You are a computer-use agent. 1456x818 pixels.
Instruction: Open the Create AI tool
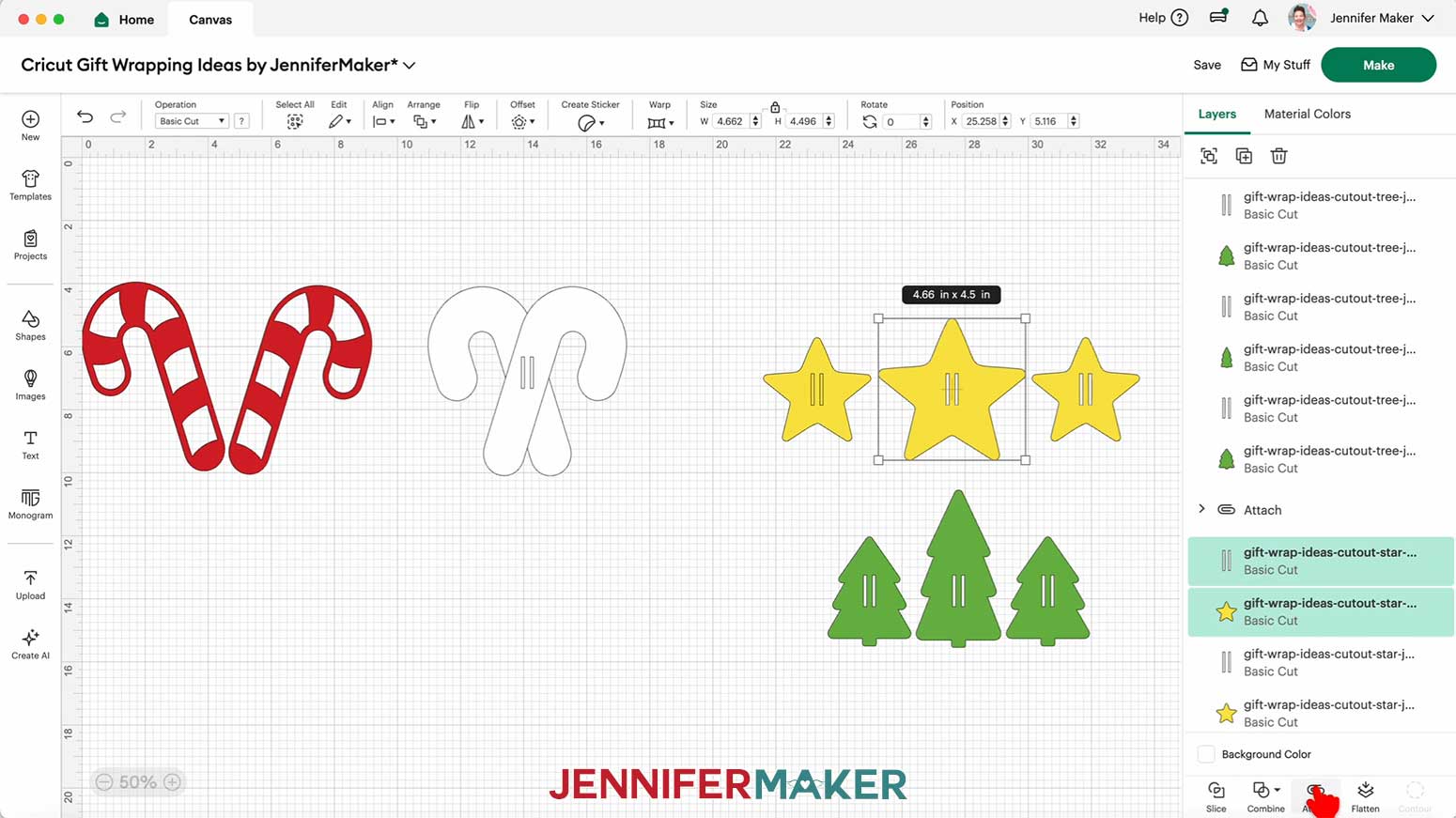tap(30, 644)
